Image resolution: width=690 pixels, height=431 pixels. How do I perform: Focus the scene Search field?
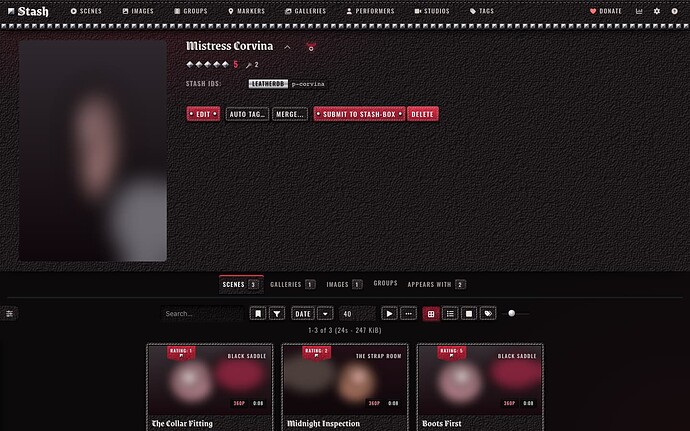click(202, 313)
